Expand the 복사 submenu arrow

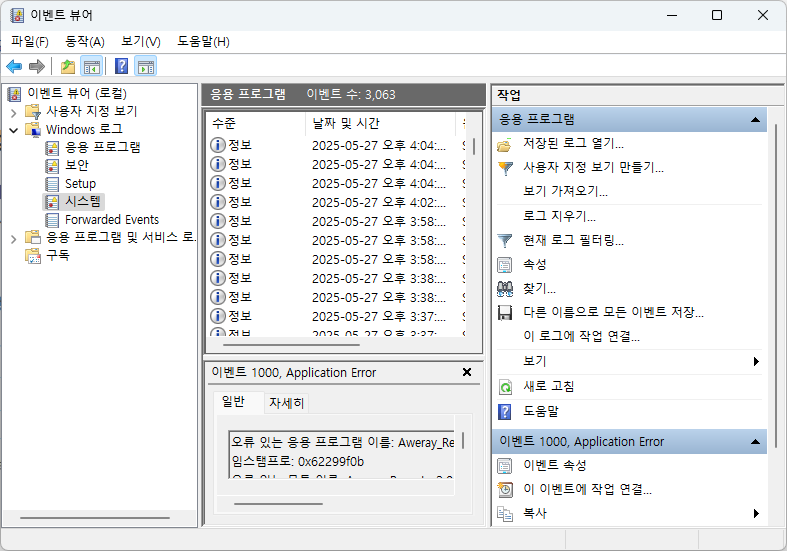coord(756,513)
